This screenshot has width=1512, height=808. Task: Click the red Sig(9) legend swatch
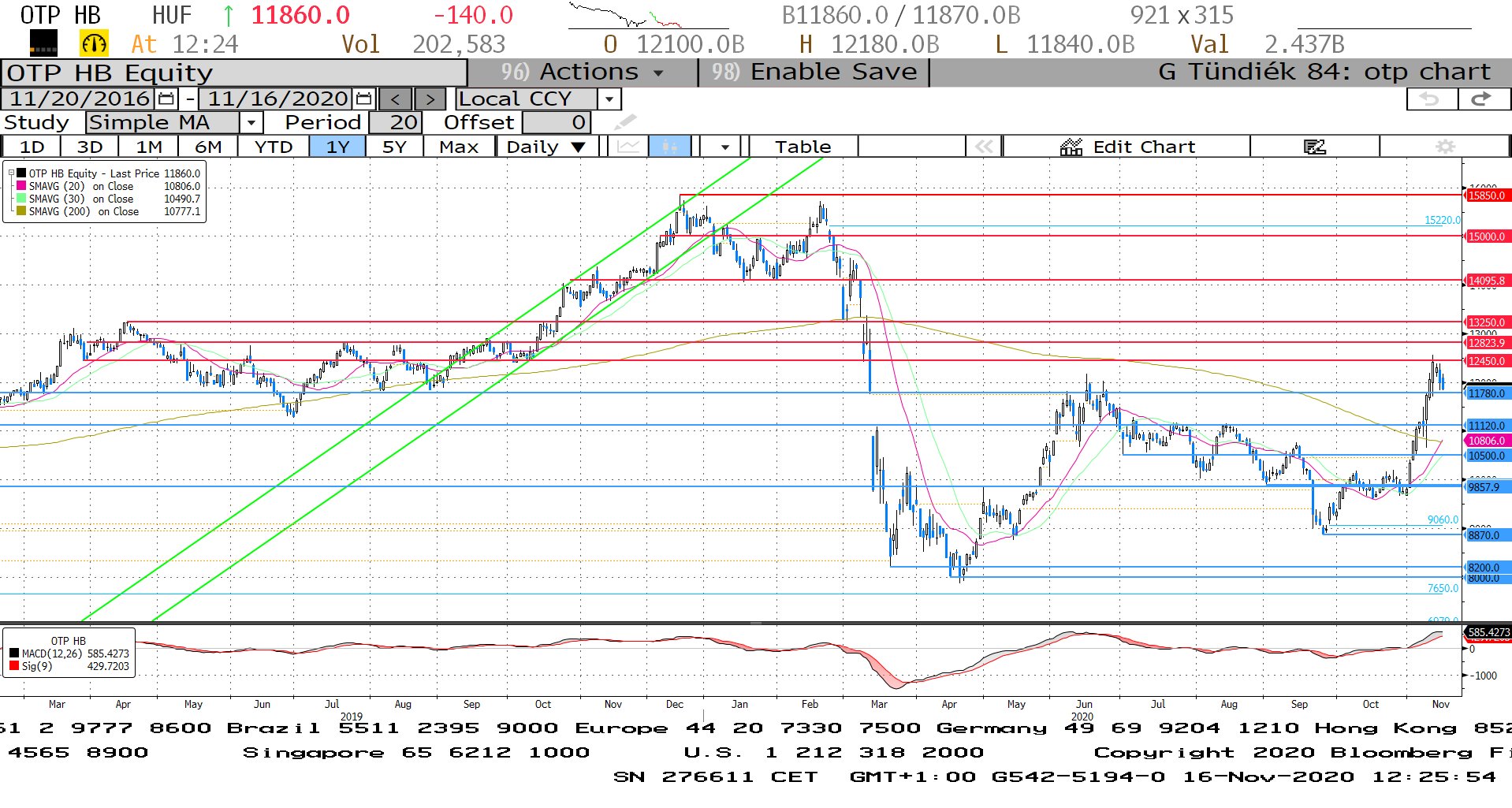coord(14,666)
